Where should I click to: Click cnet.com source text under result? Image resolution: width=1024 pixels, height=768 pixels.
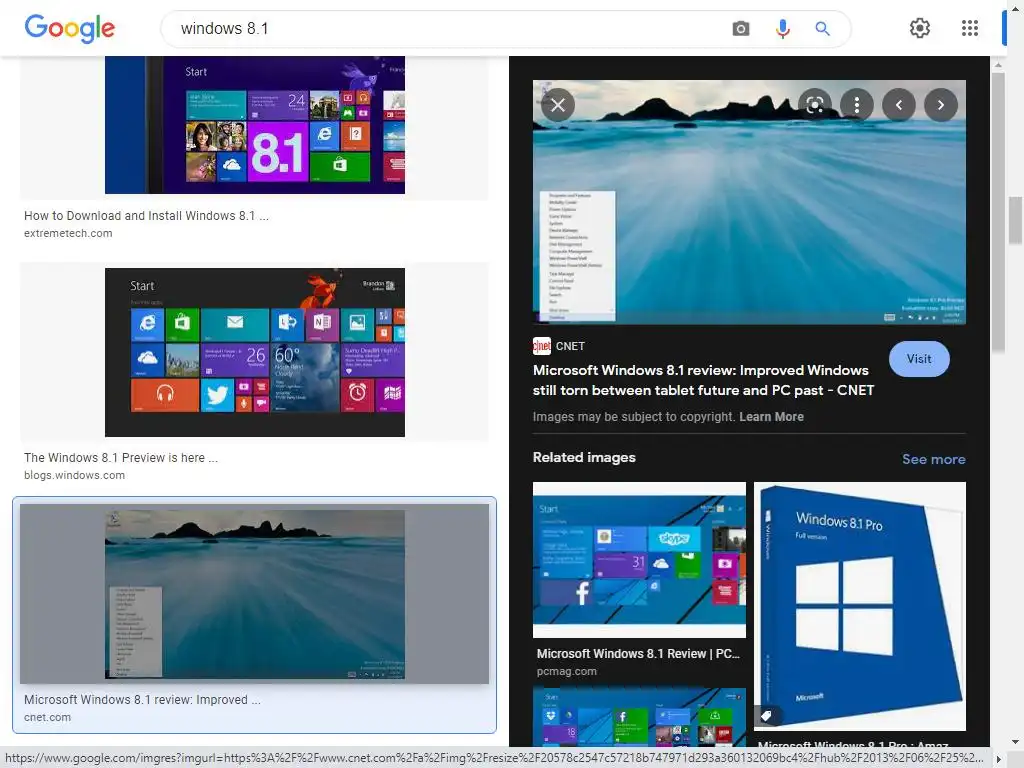coord(48,717)
